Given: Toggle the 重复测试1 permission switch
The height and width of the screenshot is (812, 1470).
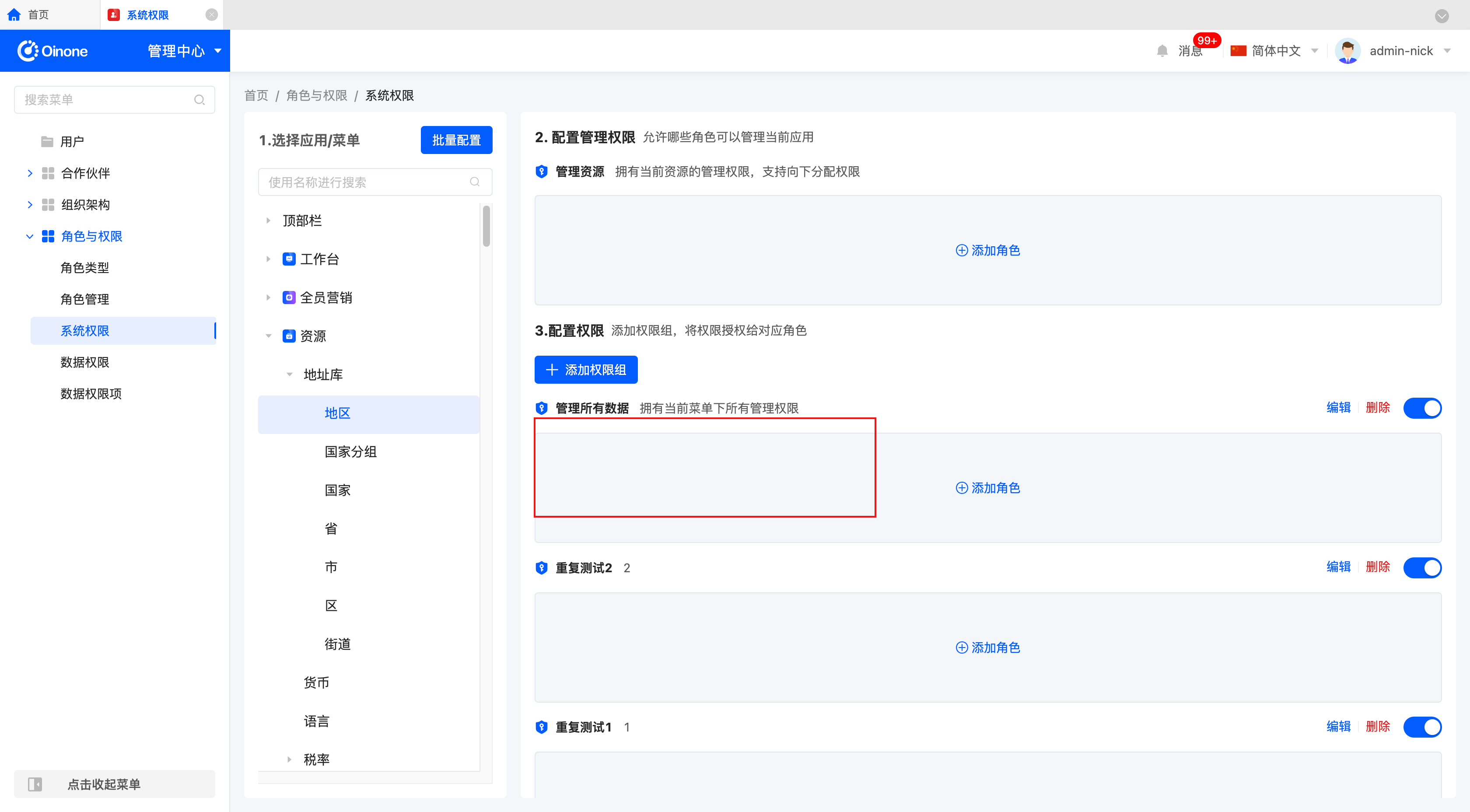Looking at the screenshot, I should (x=1422, y=727).
